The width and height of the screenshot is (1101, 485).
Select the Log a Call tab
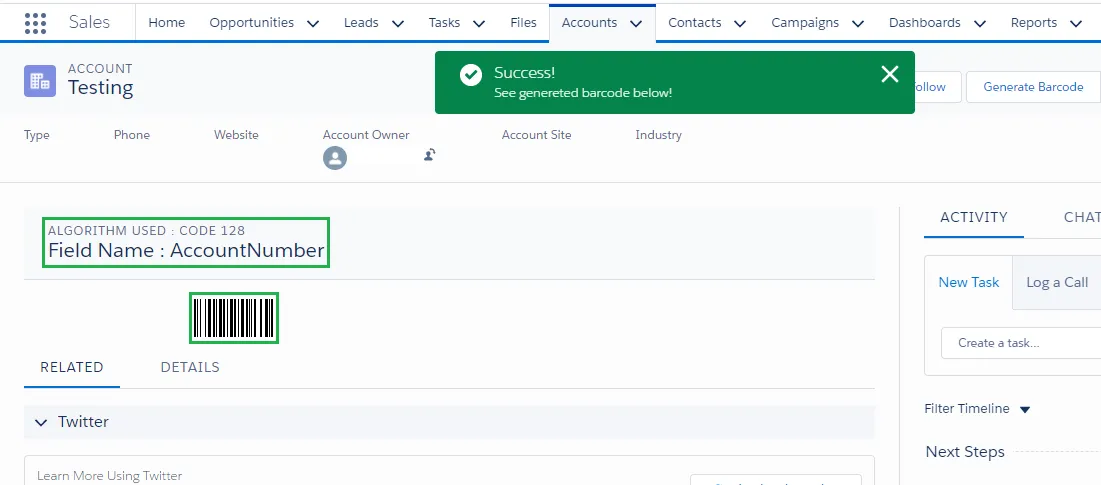click(1057, 282)
